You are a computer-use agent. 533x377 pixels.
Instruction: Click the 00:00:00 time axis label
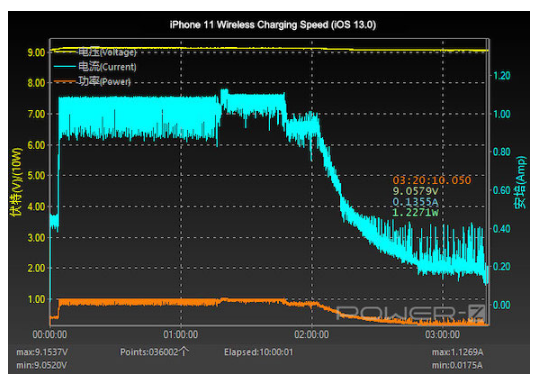pos(50,335)
